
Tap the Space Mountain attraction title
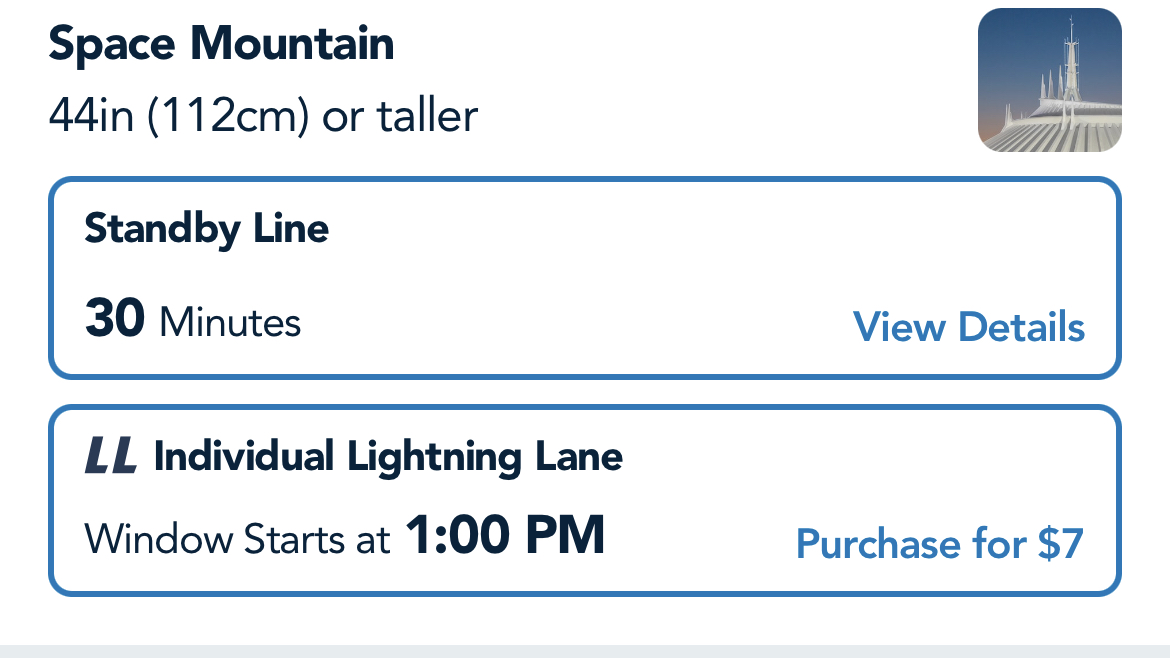(221, 44)
